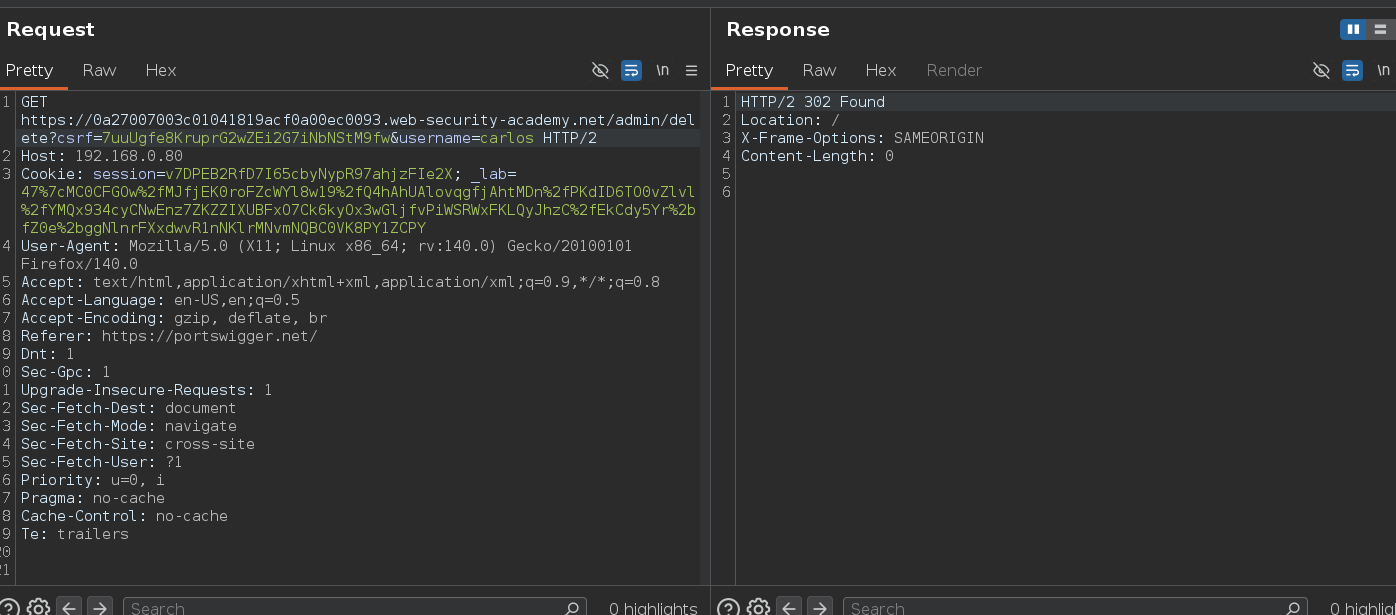Click the Accept-Encoding header line
The width and height of the screenshot is (1396, 615).
[174, 318]
